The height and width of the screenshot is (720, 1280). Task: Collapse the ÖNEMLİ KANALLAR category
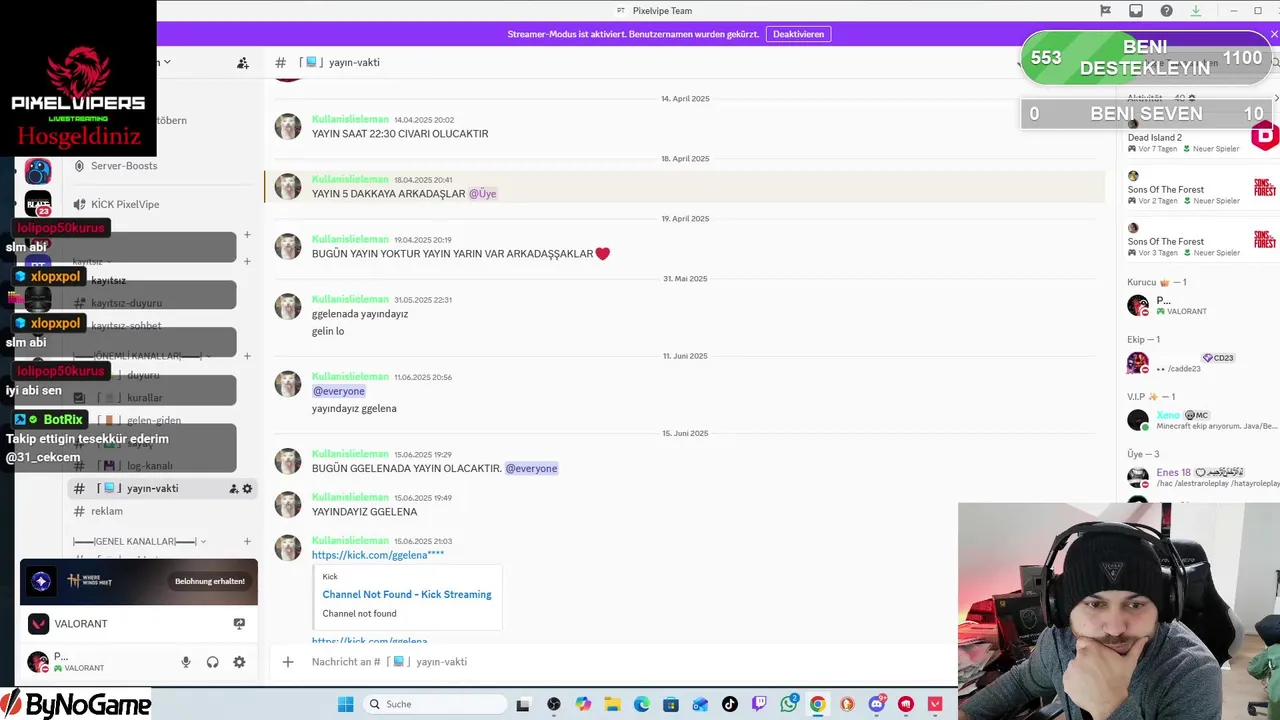coord(138,356)
